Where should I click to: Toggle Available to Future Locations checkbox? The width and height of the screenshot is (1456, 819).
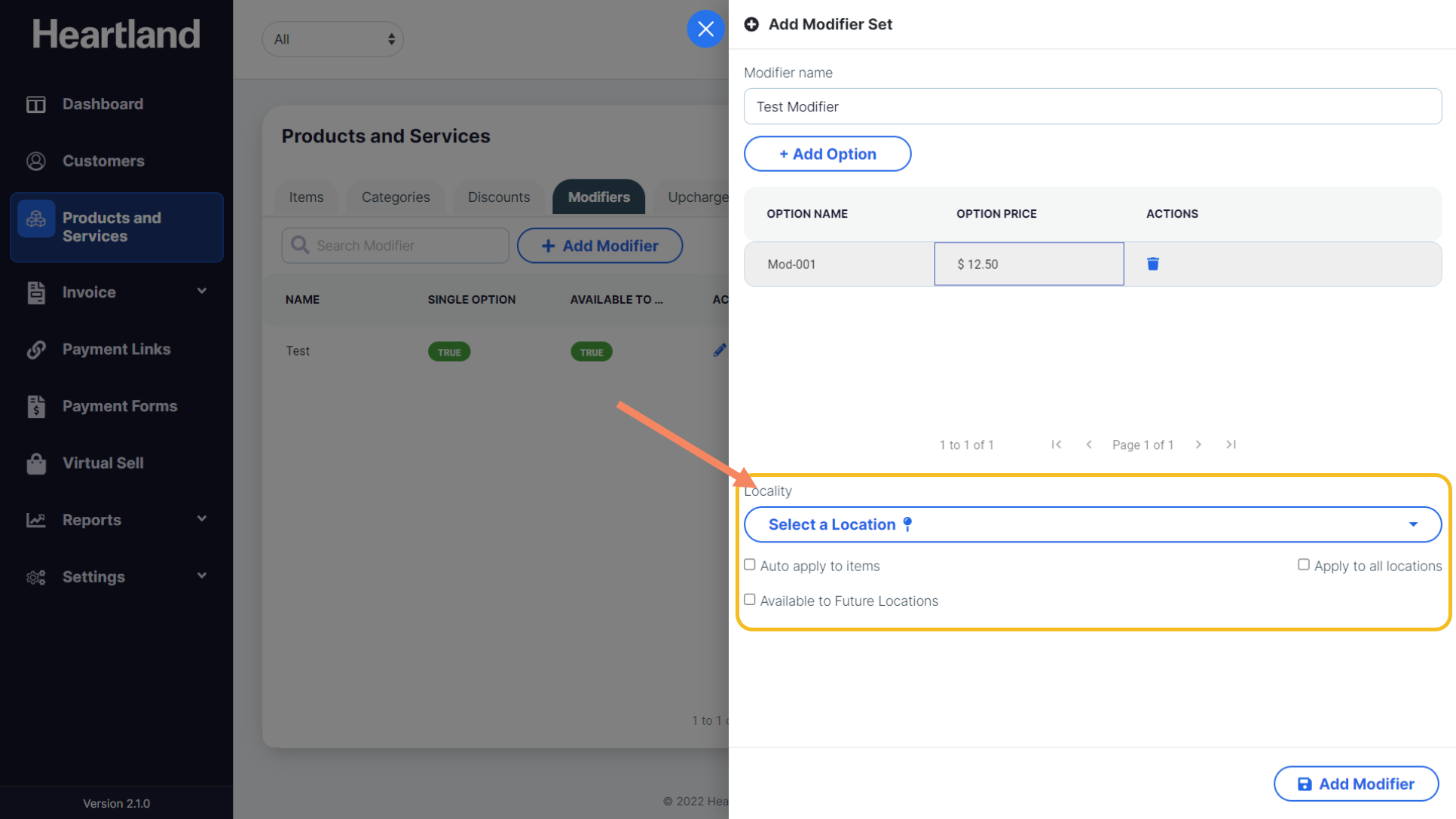(x=750, y=600)
